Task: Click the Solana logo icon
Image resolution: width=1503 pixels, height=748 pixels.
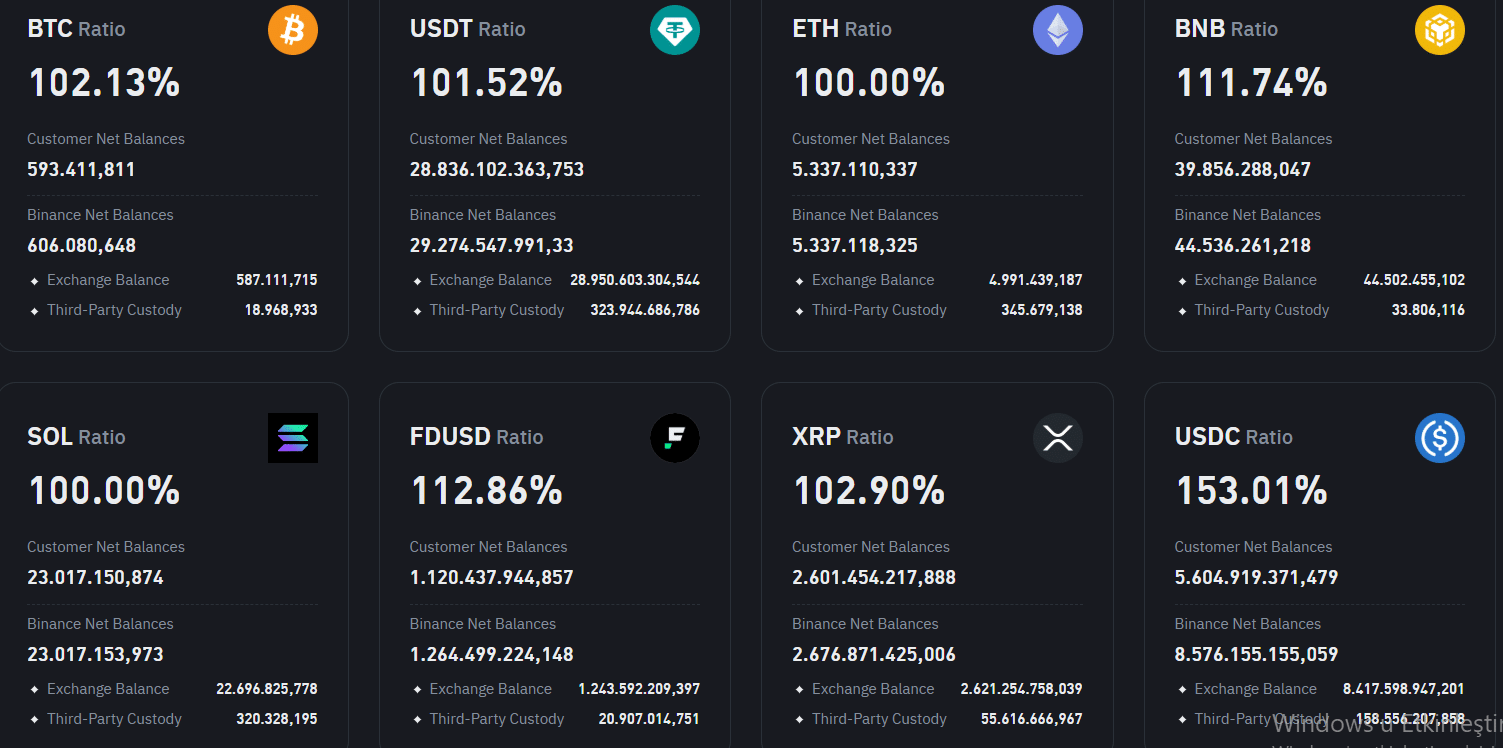Action: click(x=293, y=438)
